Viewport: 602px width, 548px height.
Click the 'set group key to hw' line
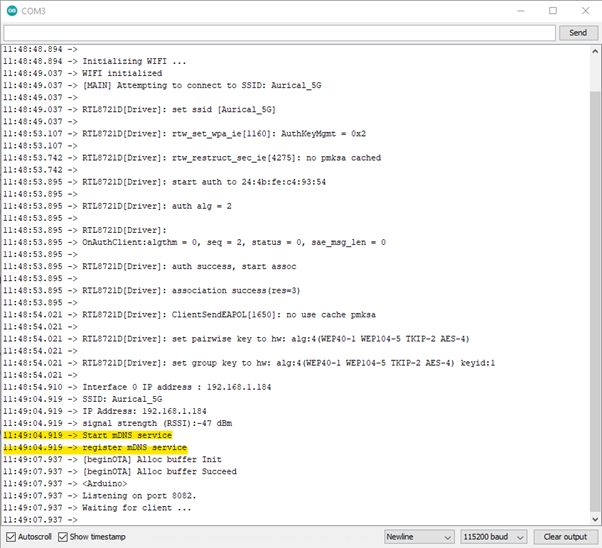point(249,363)
